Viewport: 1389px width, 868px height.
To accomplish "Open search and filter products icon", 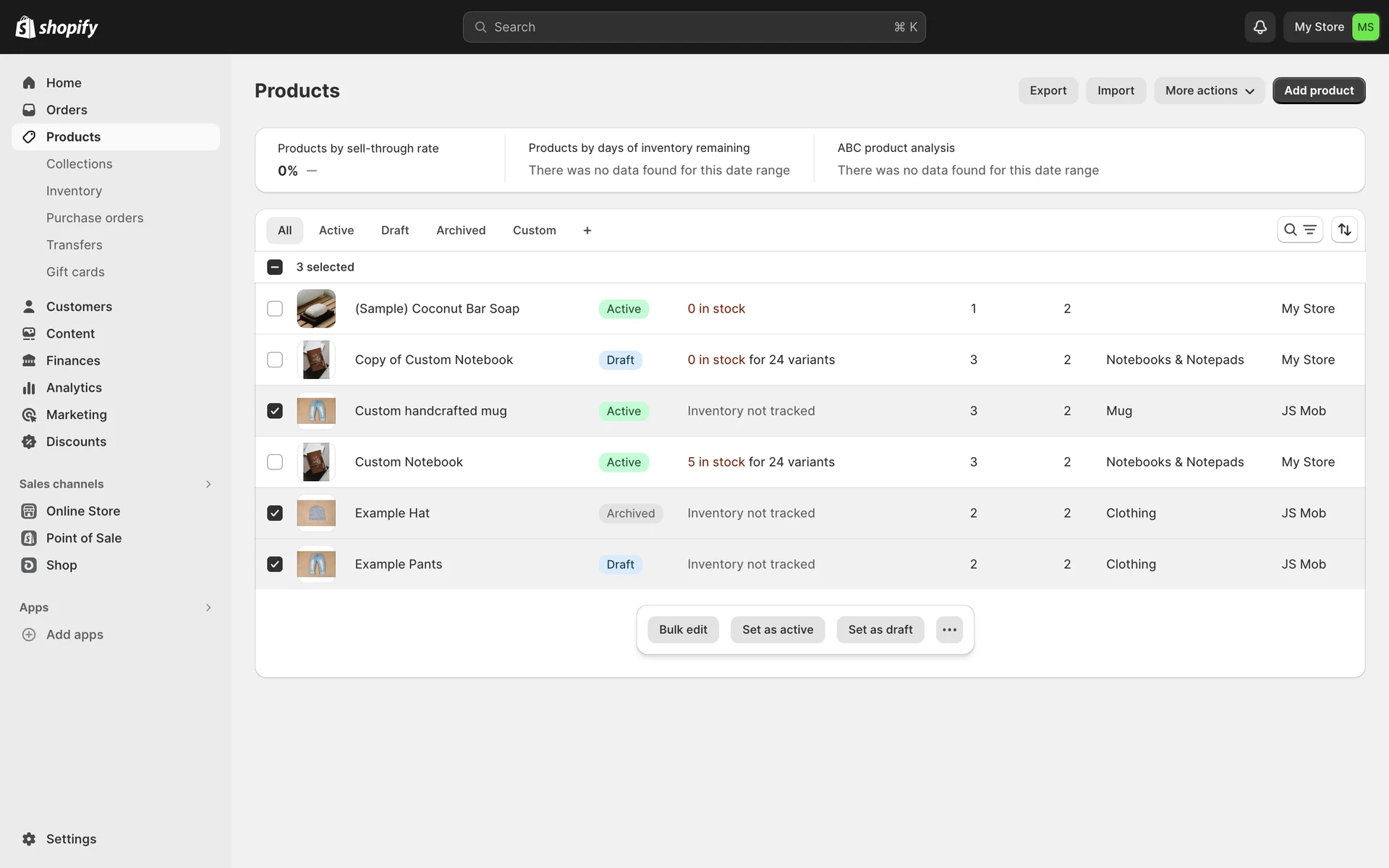I will pyautogui.click(x=1299, y=230).
